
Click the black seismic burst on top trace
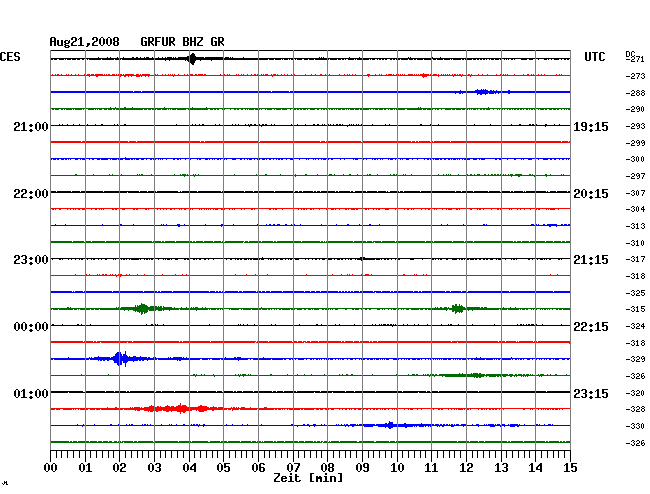(x=192, y=59)
